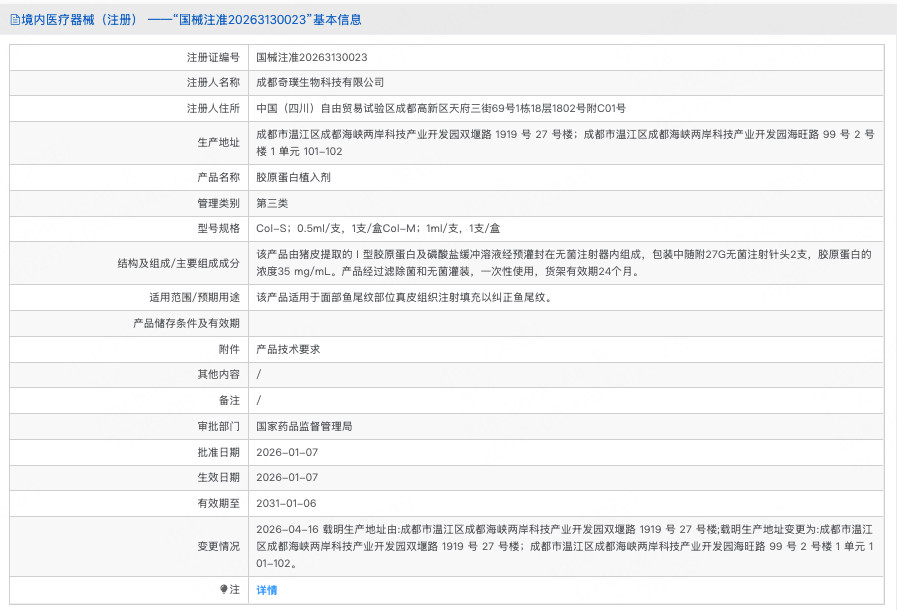Click the 产品名称 label
The image size is (897, 610).
coord(219,177)
